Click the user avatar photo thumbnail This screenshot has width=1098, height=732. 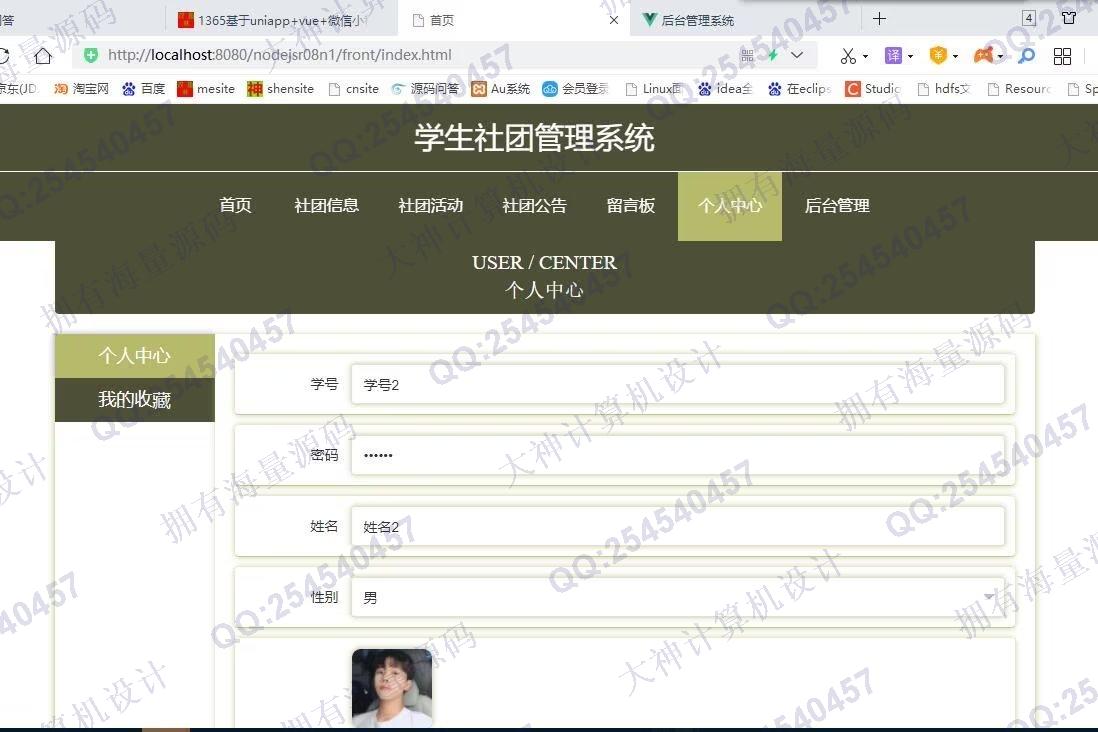(x=392, y=687)
